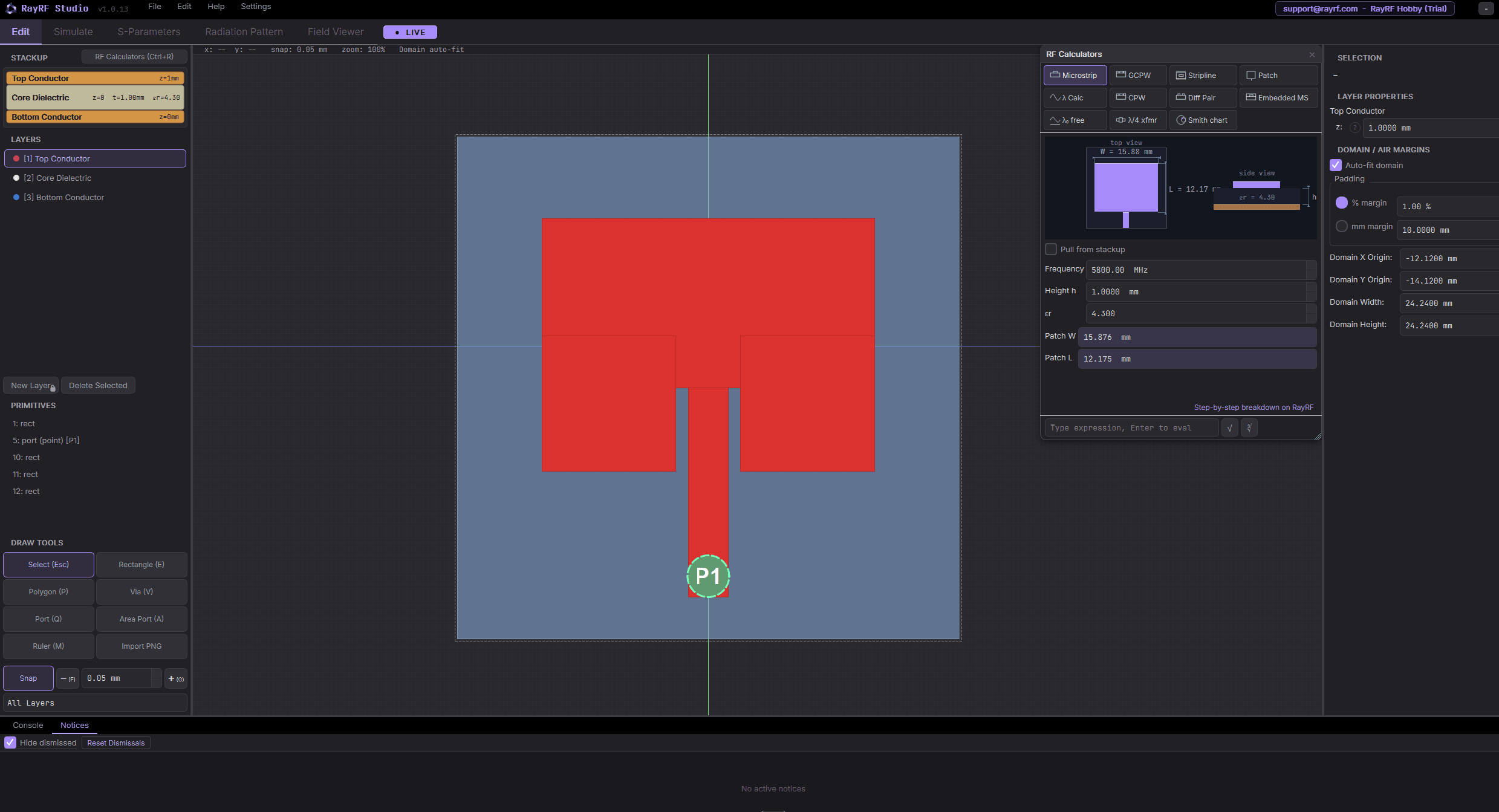Click the Domain Width input field
This screenshot has width=1499, height=812.
(1449, 303)
